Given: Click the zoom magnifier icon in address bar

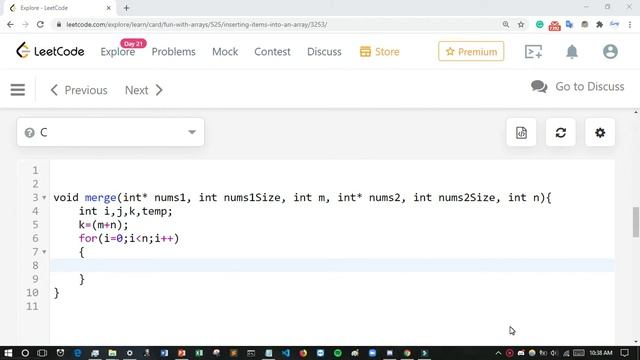Looking at the screenshot, I should click(506, 24).
